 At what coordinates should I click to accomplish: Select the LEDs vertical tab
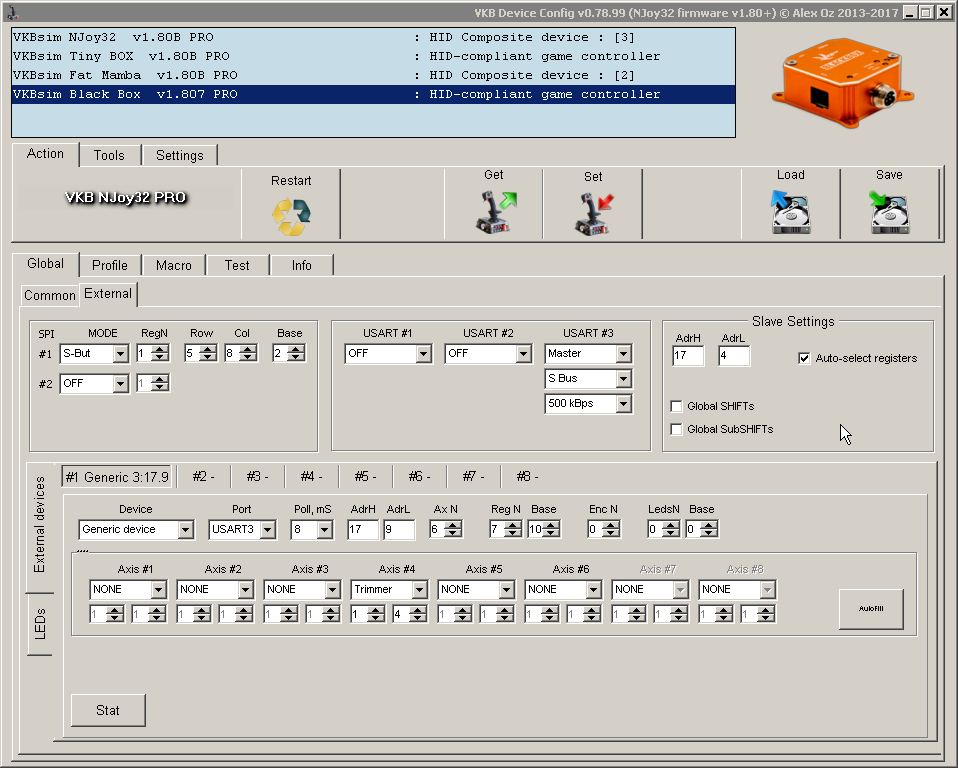(40, 624)
